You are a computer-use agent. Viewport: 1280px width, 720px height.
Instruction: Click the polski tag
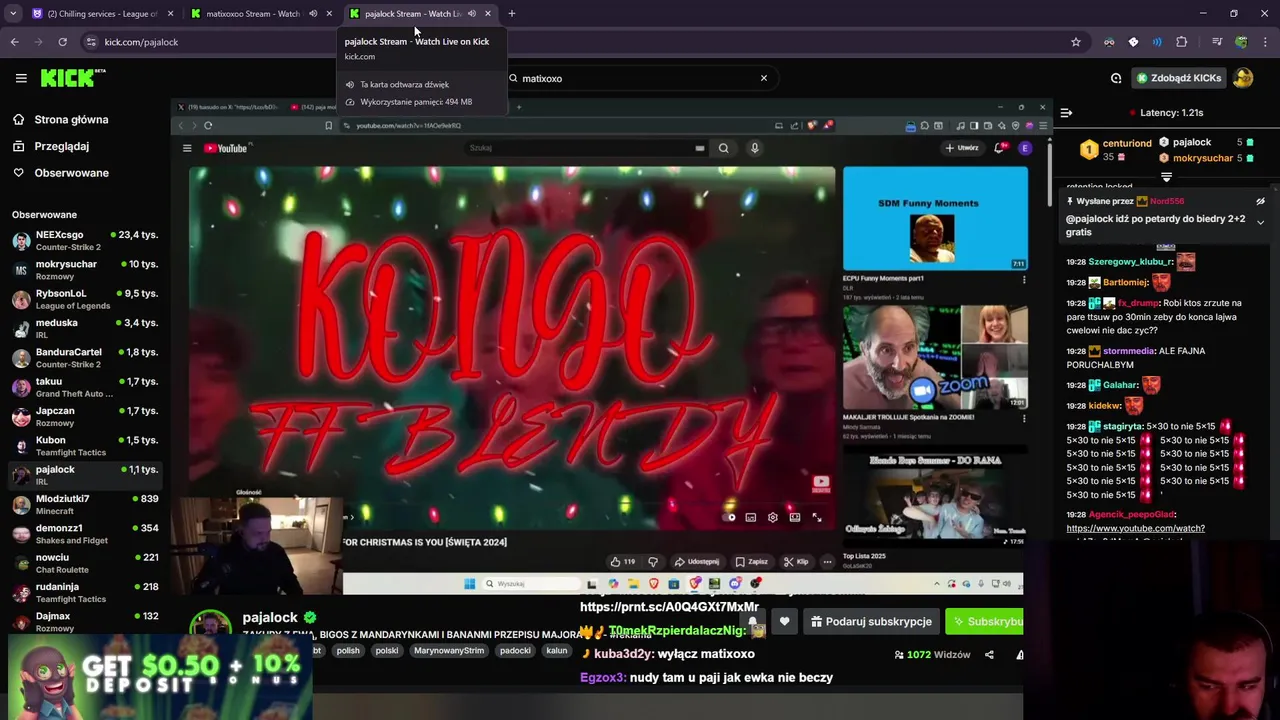point(387,651)
